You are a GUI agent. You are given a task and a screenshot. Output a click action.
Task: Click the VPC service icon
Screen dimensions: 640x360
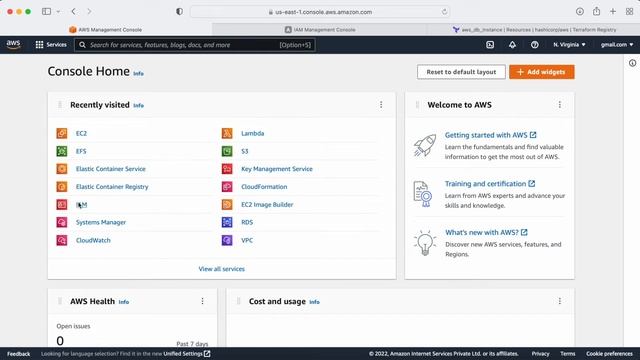tap(227, 240)
